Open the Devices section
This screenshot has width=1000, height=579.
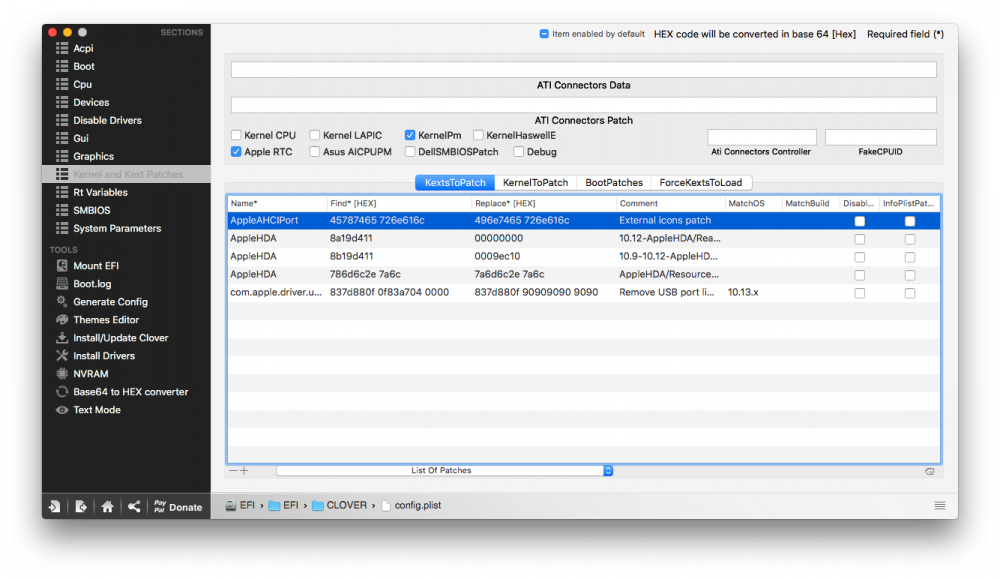tap(91, 102)
